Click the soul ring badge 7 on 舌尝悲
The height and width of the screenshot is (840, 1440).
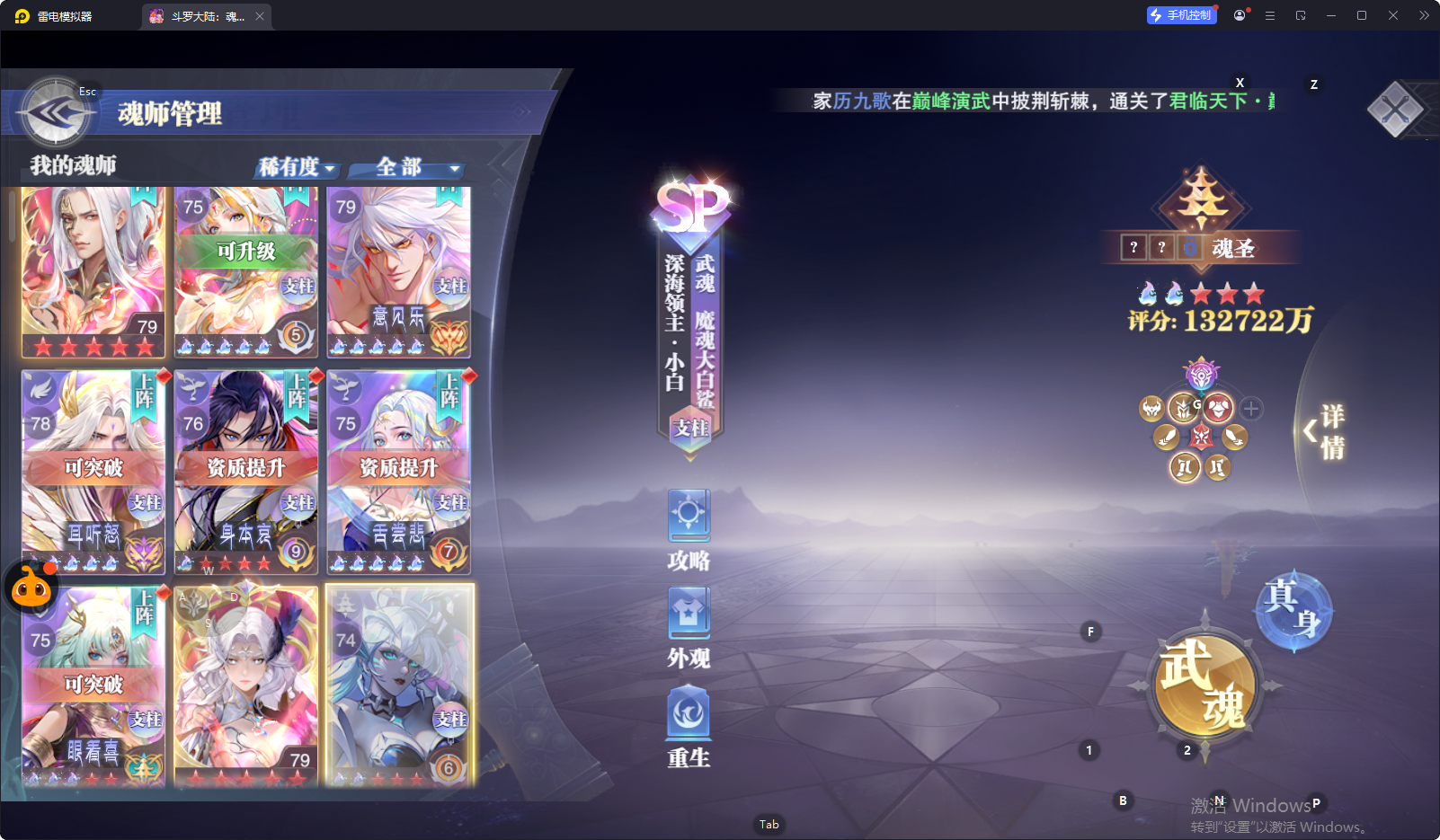pyautogui.click(x=449, y=552)
